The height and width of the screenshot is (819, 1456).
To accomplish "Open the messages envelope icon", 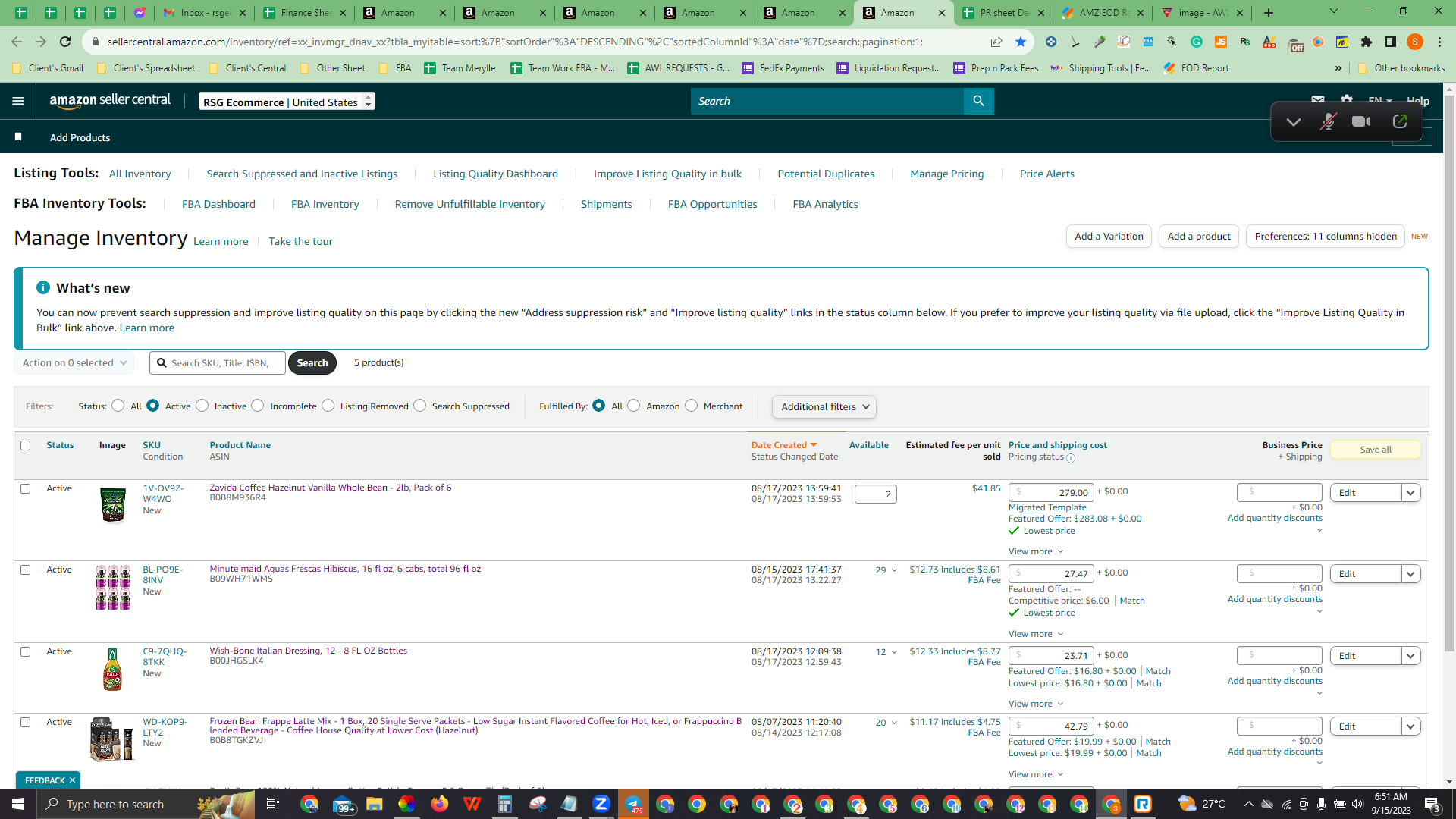I will (x=1318, y=100).
